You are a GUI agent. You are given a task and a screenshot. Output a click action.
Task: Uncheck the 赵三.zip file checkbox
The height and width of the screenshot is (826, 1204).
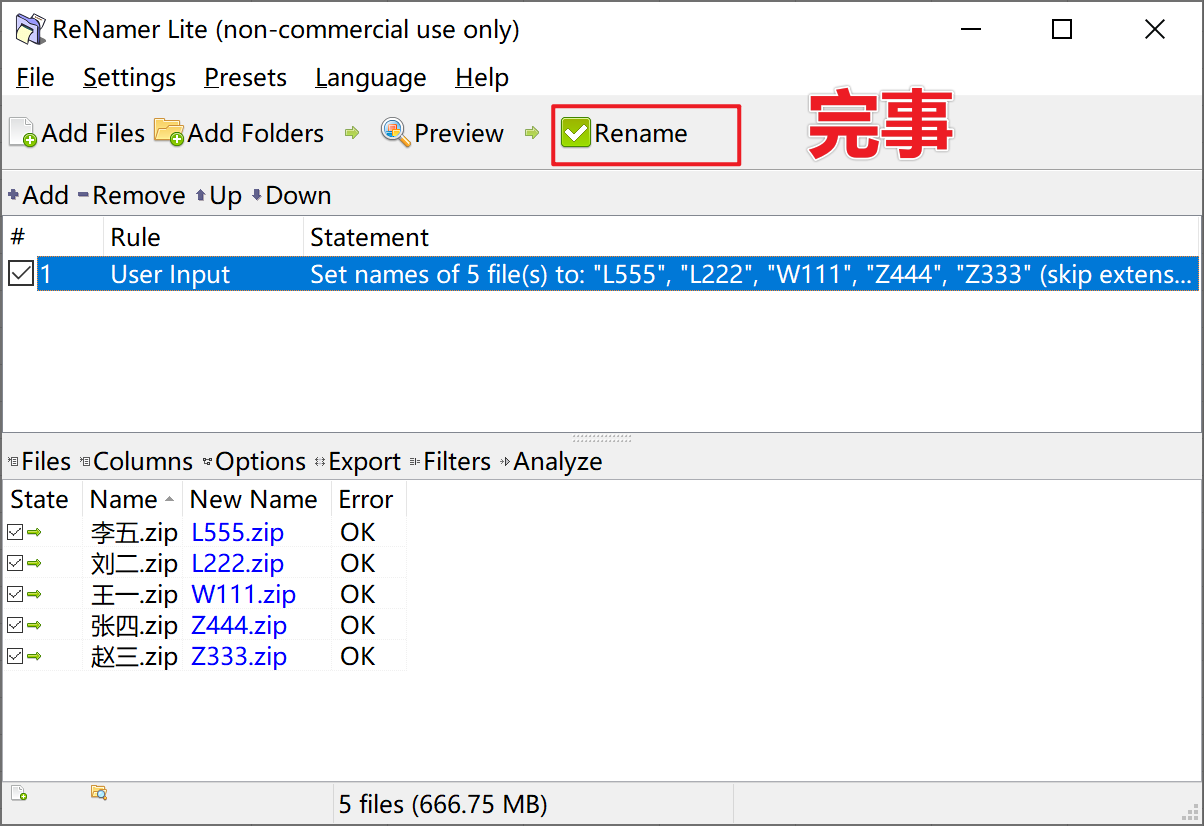point(15,656)
